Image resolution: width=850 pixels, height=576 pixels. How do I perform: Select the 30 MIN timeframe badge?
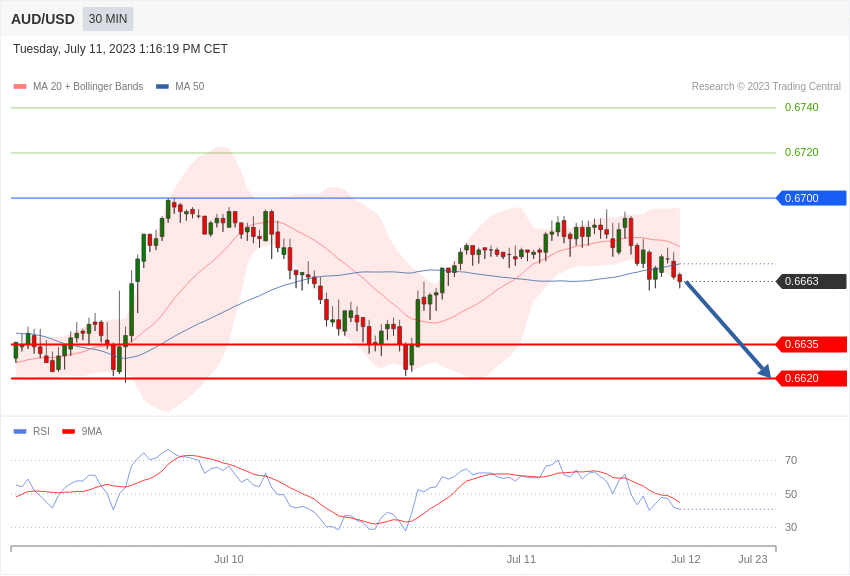108,19
